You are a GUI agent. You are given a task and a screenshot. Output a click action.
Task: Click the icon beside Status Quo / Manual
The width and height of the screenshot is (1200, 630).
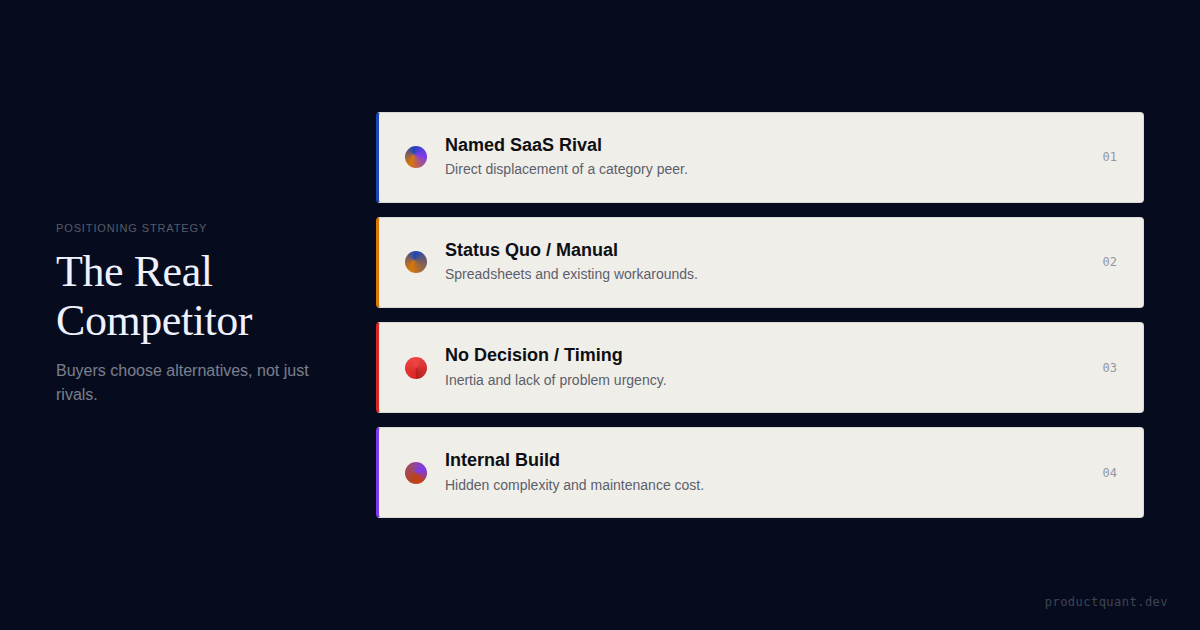[416, 262]
